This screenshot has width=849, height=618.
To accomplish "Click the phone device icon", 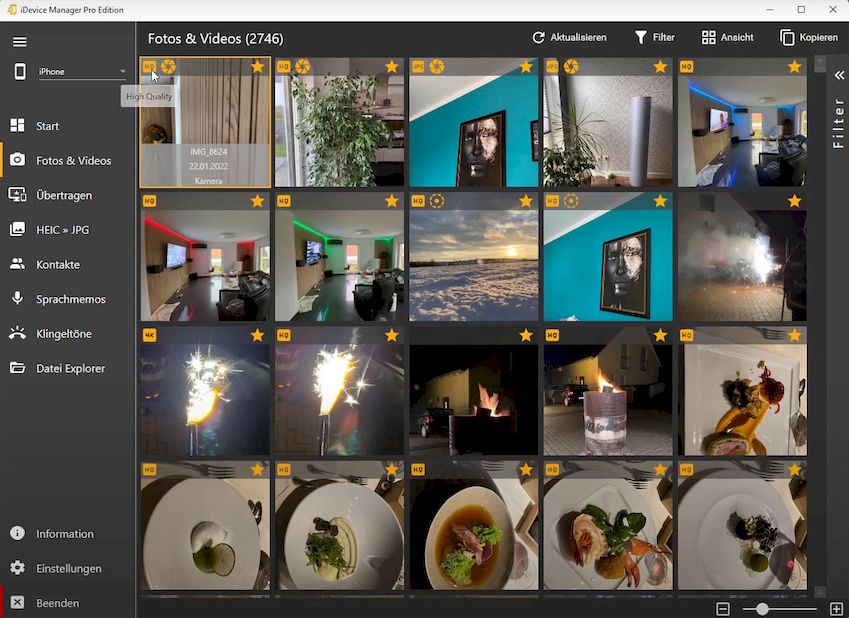I will pos(20,71).
